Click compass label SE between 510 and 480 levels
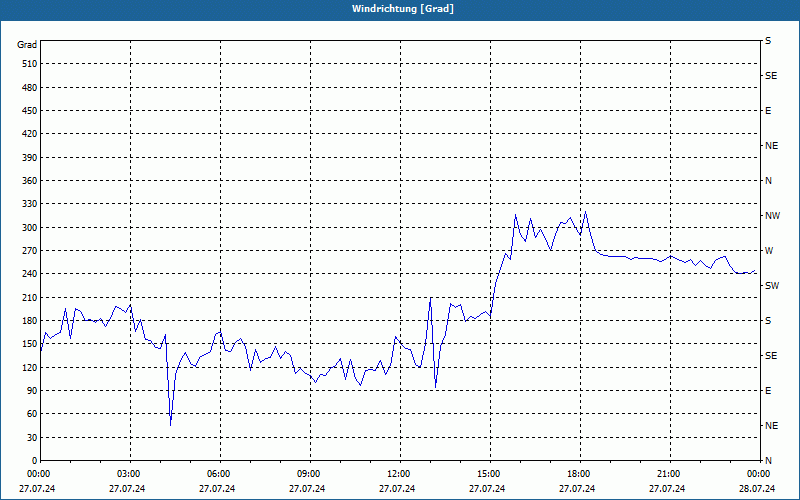The height and width of the screenshot is (500, 800). pos(771,76)
